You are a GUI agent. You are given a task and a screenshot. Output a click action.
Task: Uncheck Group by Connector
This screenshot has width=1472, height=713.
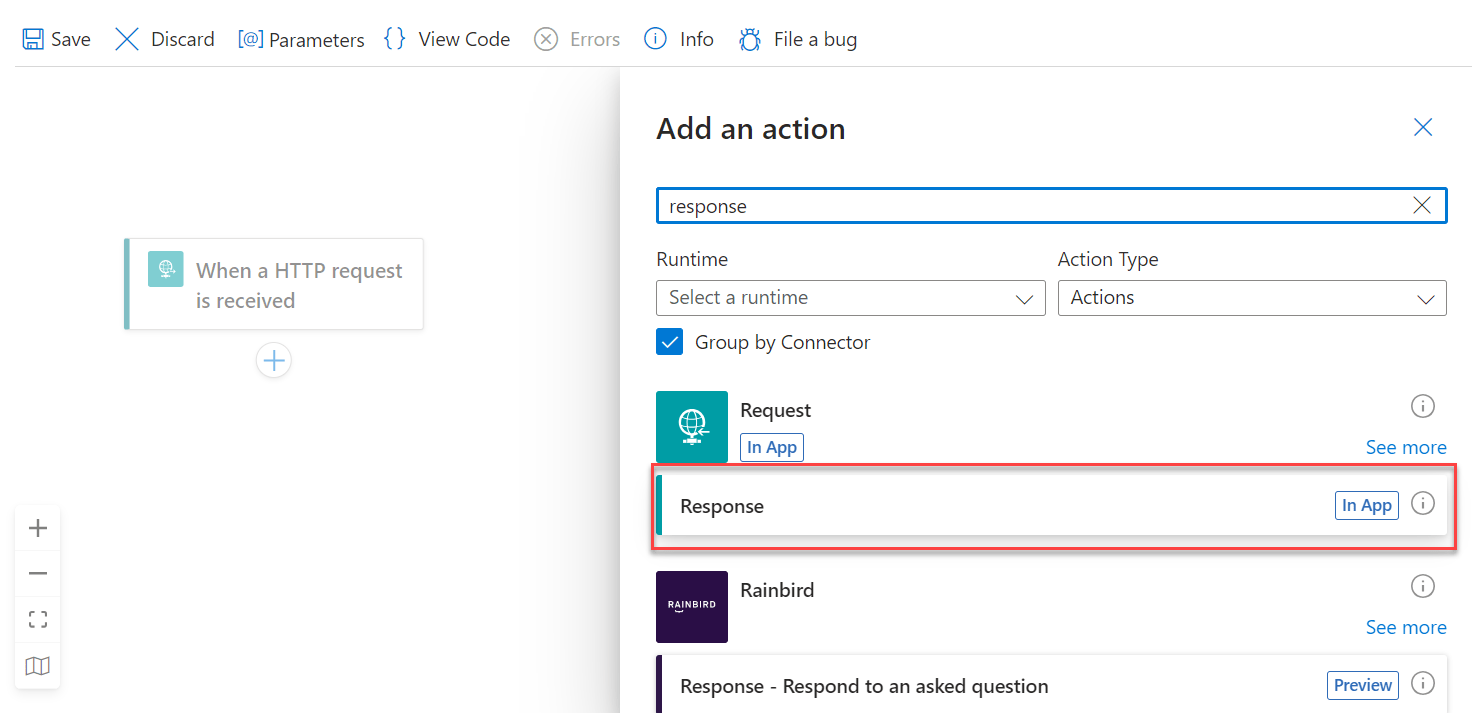click(670, 341)
